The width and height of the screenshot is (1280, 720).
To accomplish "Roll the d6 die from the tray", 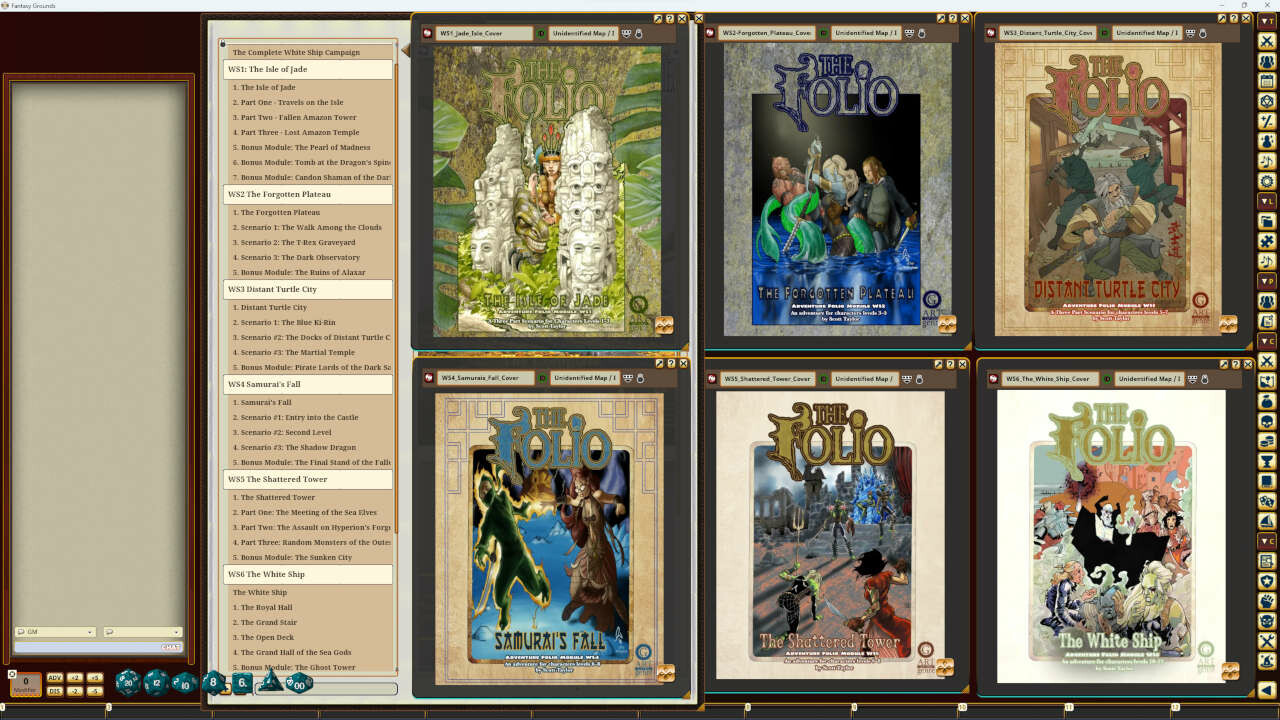I will point(241,682).
